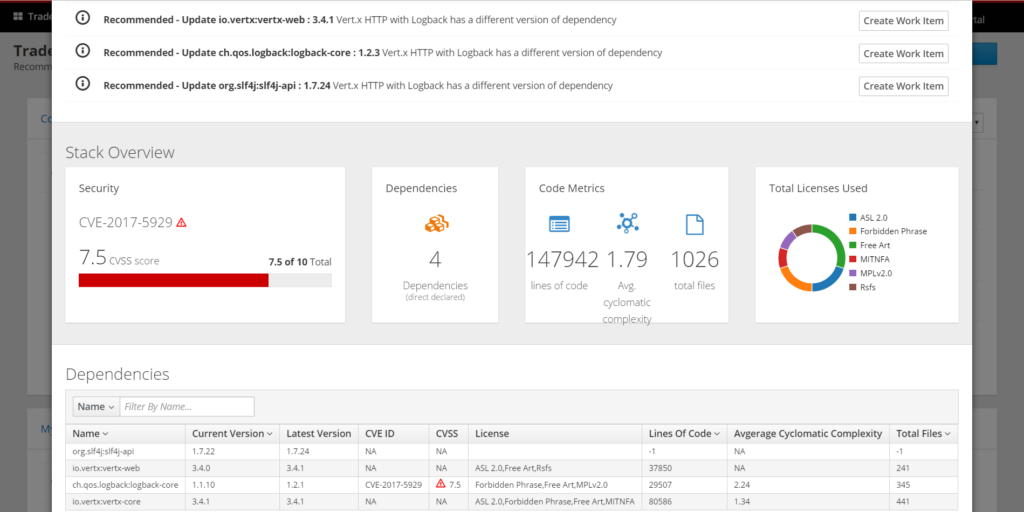The height and width of the screenshot is (512, 1024).
Task: Click the lines of code icon
Action: point(559,224)
